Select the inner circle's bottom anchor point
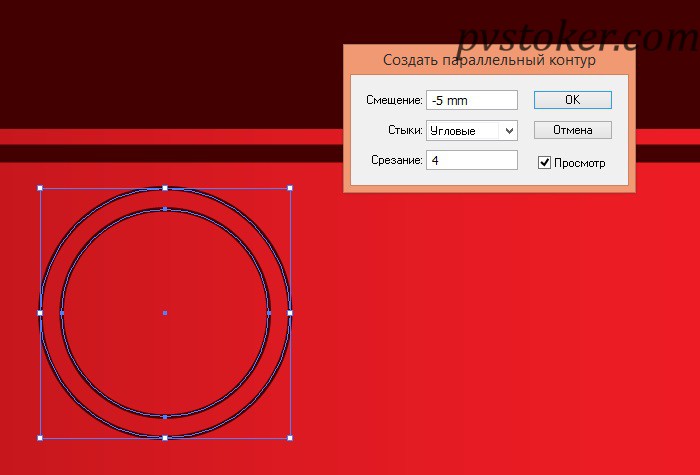This screenshot has height=475, width=700. 165,417
